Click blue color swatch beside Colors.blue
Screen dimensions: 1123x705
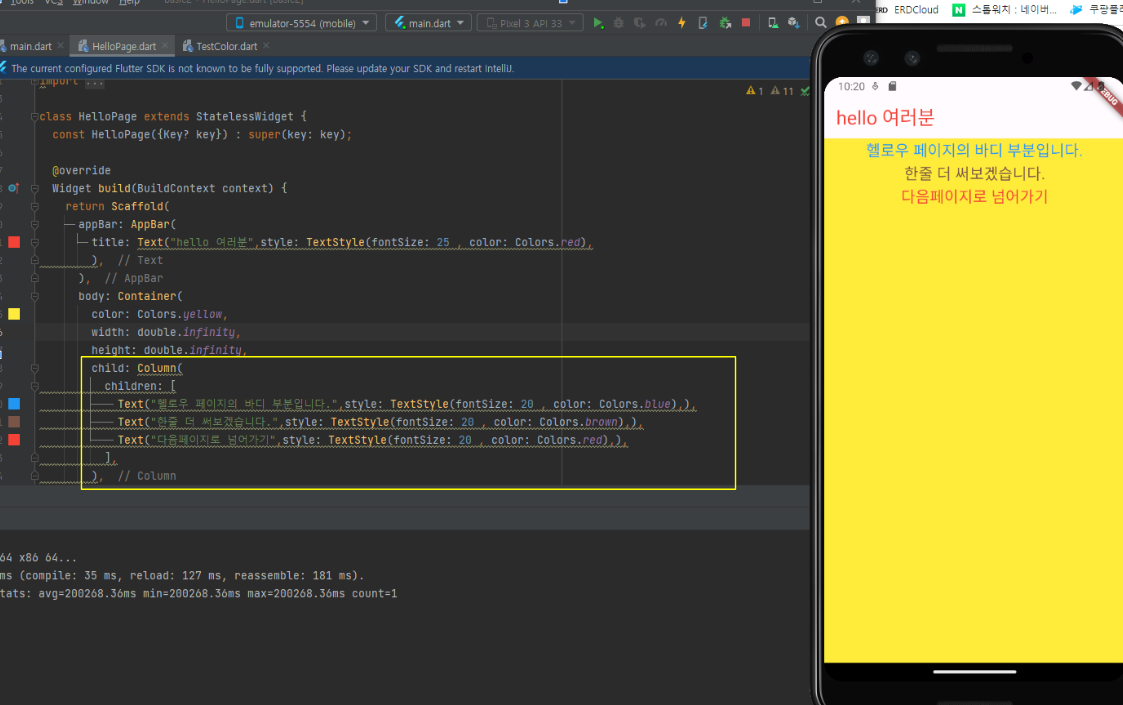point(14,404)
